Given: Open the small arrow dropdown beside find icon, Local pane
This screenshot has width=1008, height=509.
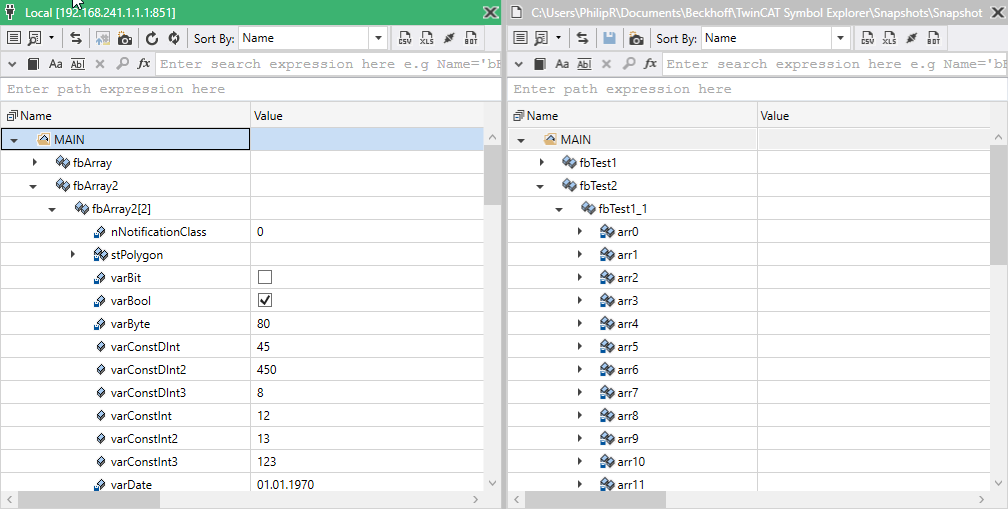Looking at the screenshot, I should 51,38.
